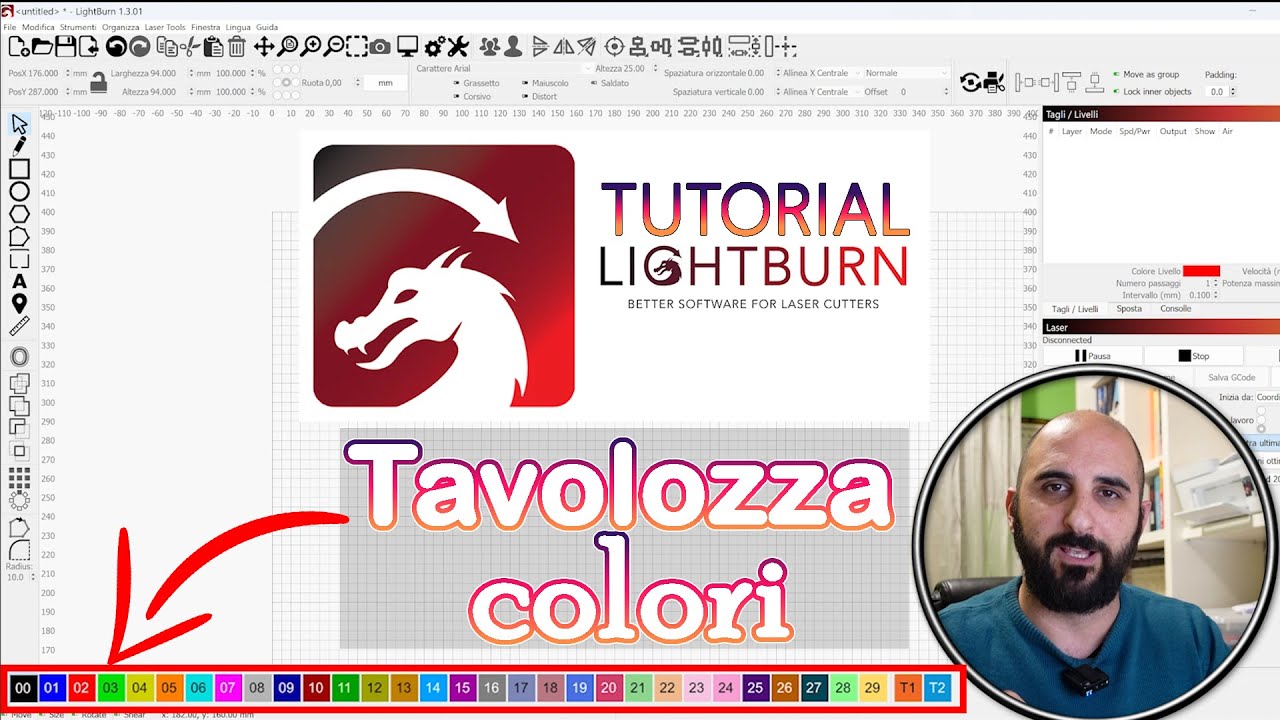Click the Pausa button
The image size is (1280, 720).
click(x=1092, y=356)
